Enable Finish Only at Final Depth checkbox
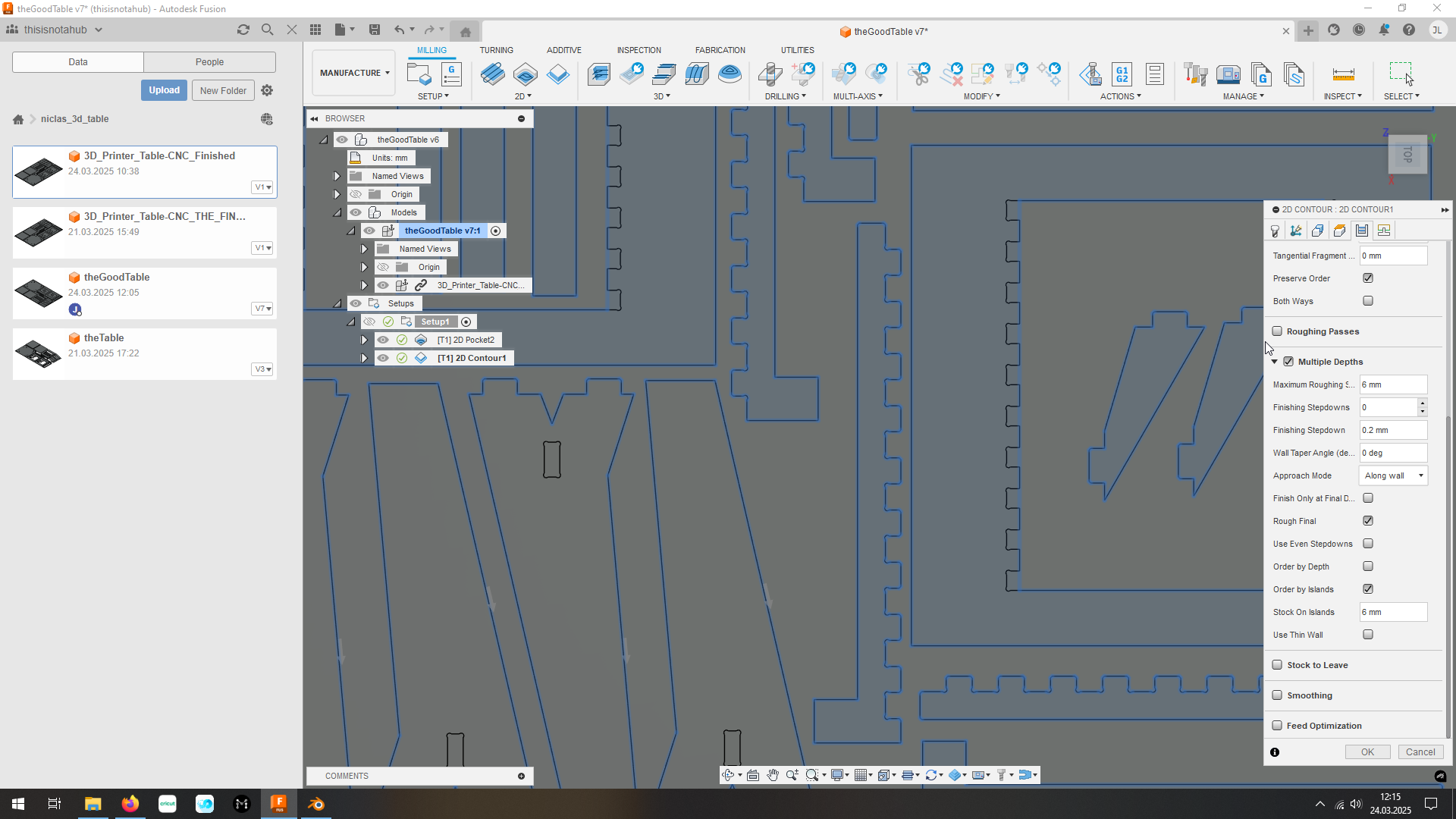1456x819 pixels. pos(1368,498)
